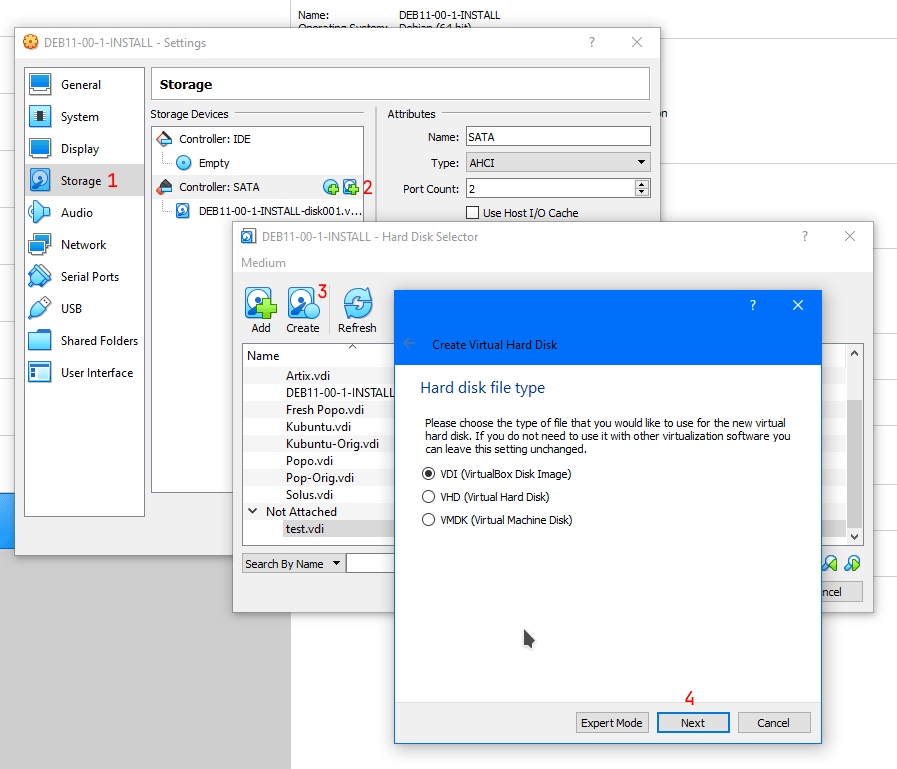Click add hard disk icon on SATA controller
This screenshot has width=897, height=769.
click(x=351, y=187)
